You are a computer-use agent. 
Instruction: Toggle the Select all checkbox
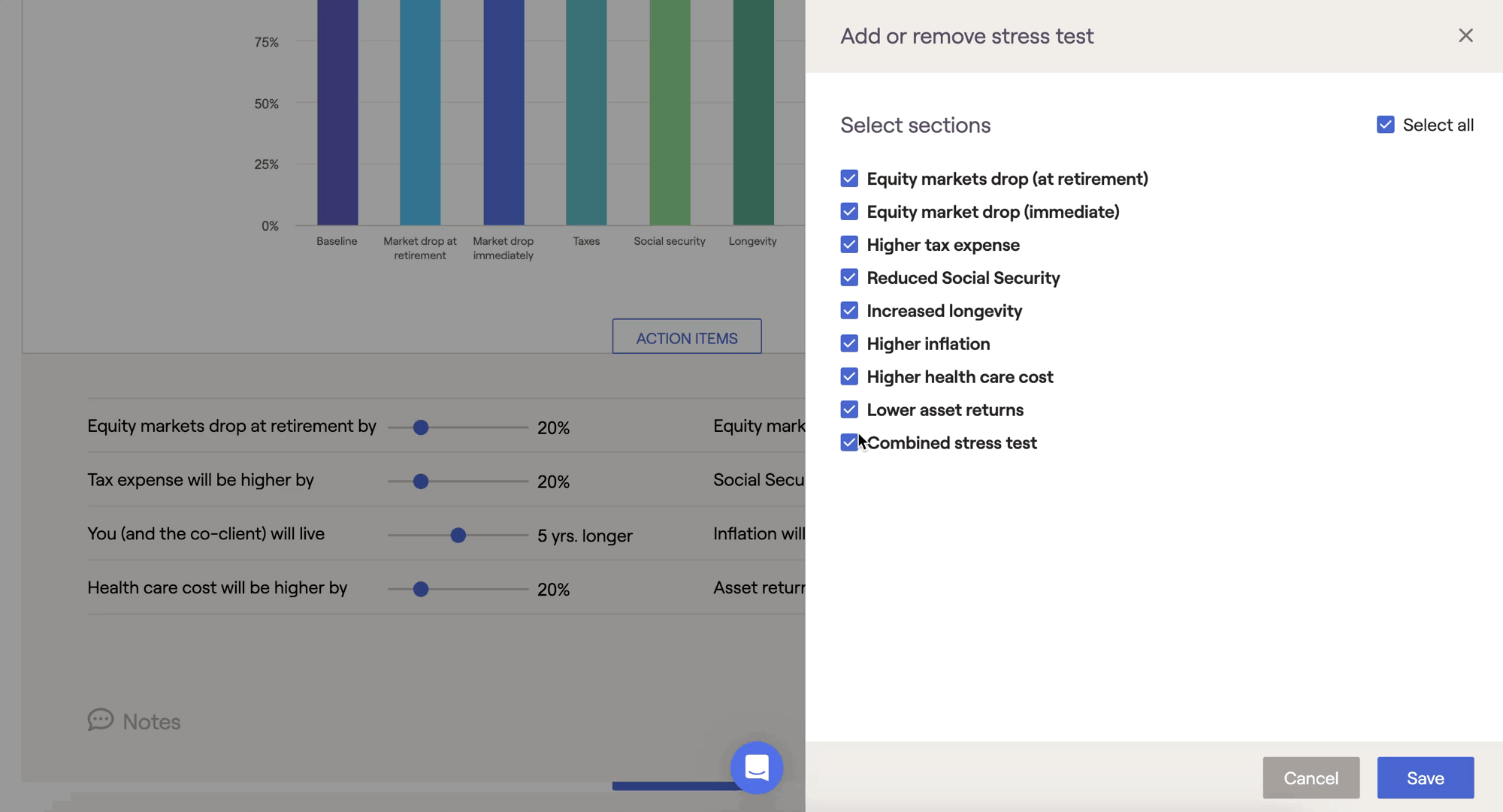point(1385,125)
